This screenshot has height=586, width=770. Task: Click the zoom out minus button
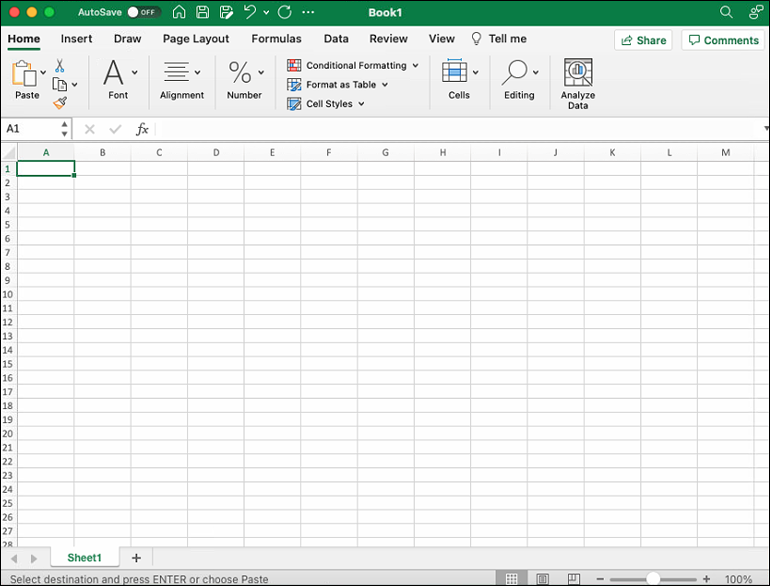600,579
